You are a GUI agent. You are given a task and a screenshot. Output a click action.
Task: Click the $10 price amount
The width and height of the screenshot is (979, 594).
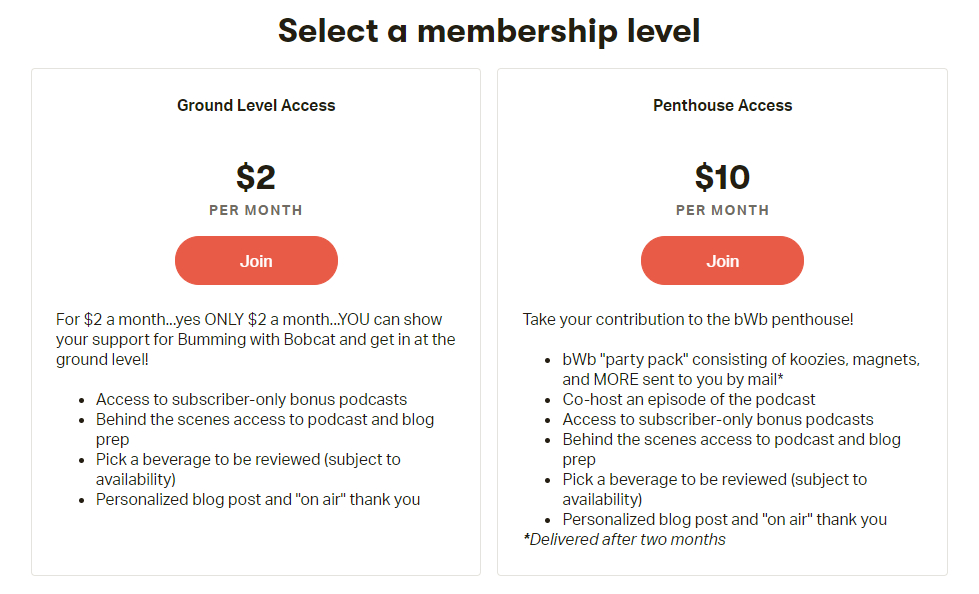click(x=722, y=177)
